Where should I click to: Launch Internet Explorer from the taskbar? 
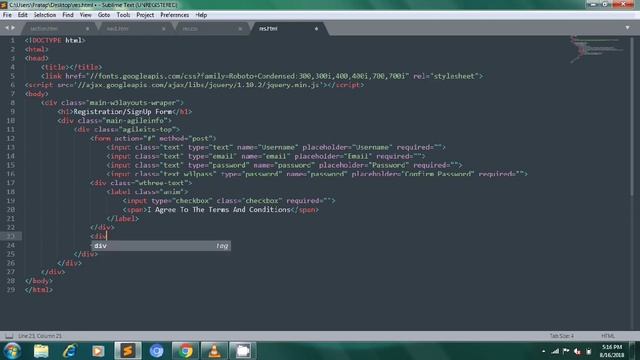70,351
